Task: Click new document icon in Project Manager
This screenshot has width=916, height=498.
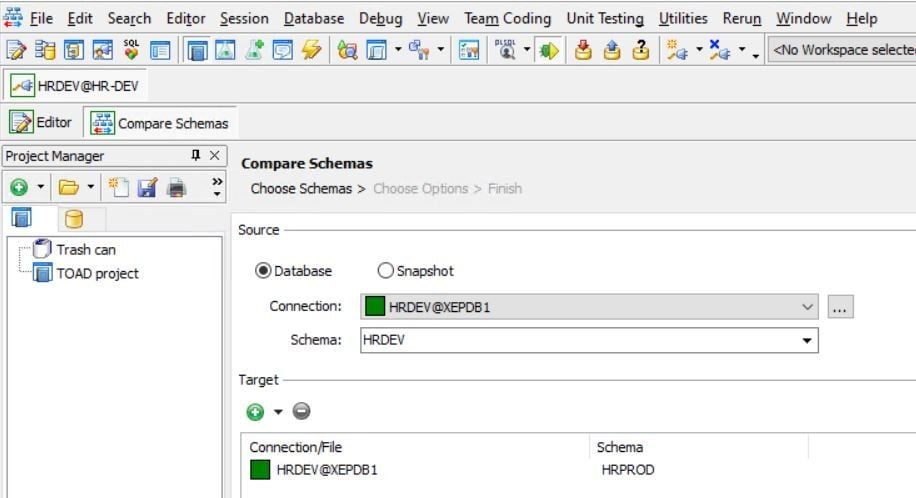Action: (x=119, y=187)
